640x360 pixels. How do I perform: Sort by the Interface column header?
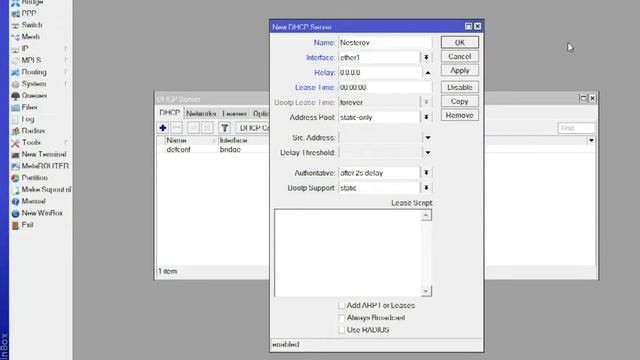pos(244,140)
